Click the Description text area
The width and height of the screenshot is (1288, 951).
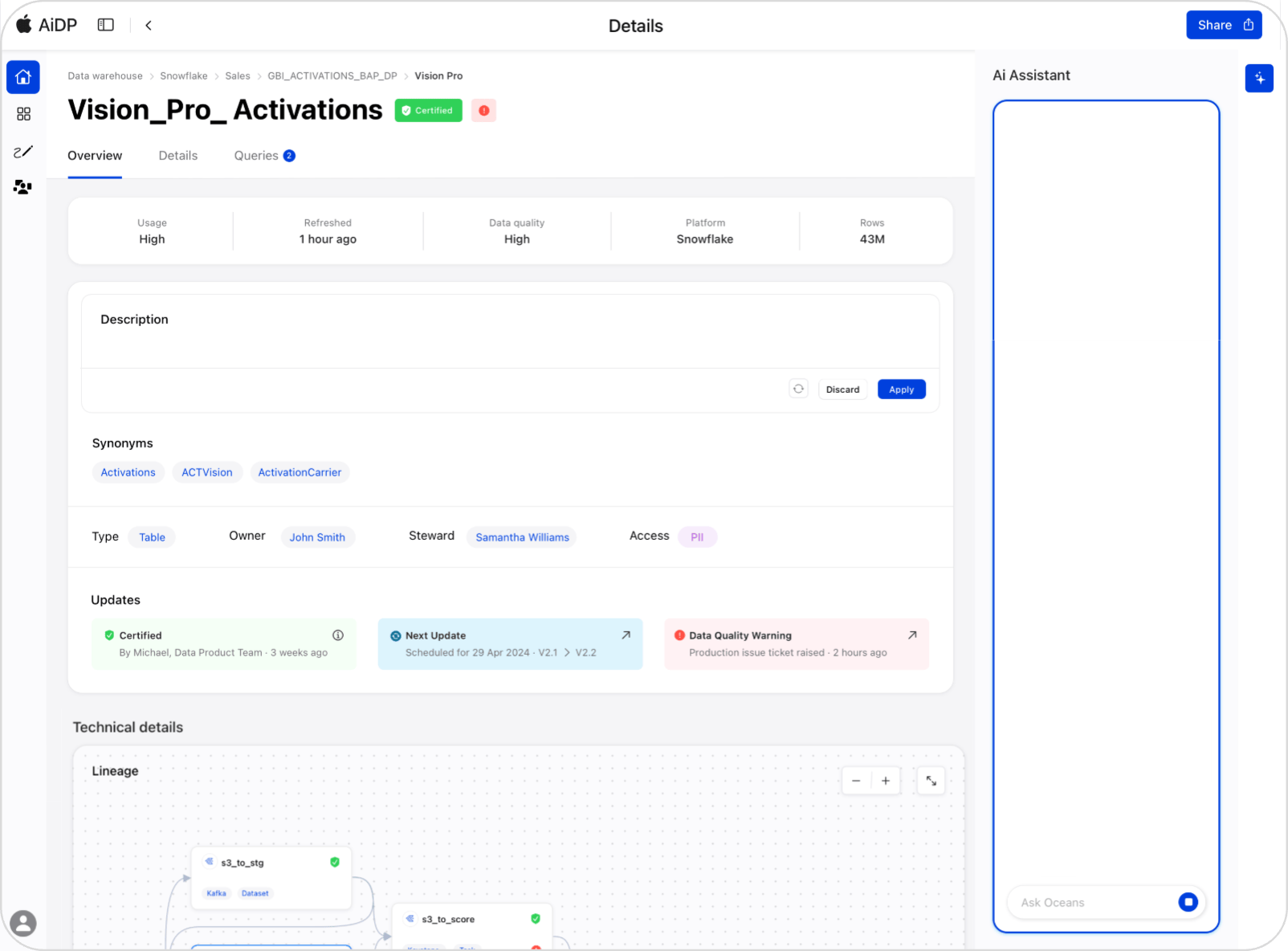click(x=511, y=332)
